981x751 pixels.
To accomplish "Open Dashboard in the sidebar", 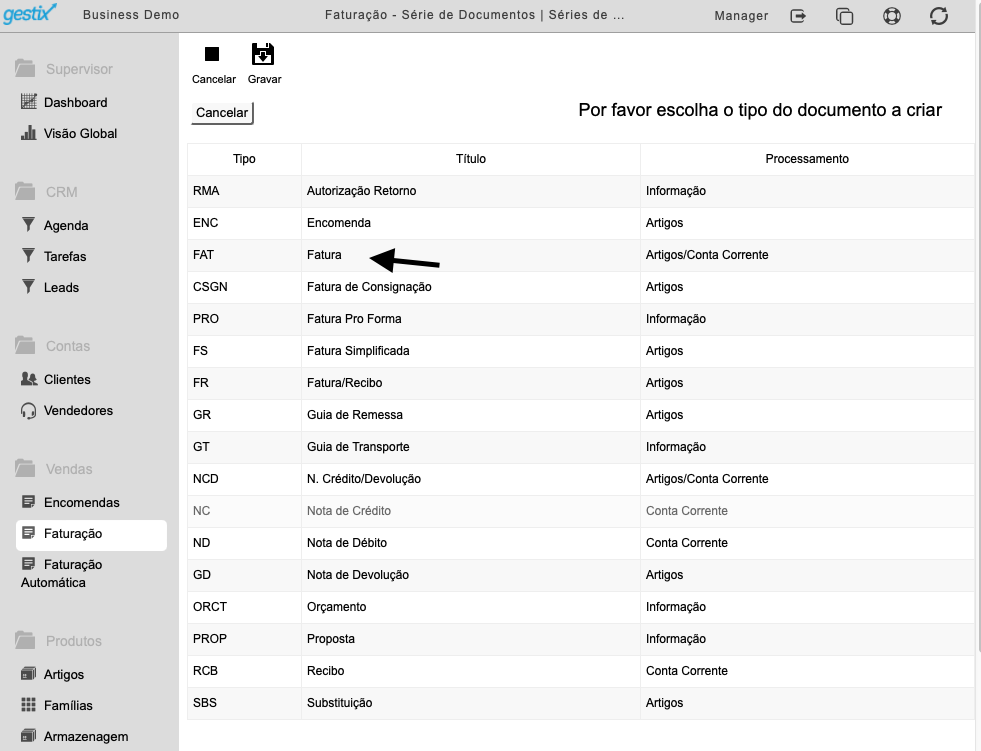I will coord(76,102).
